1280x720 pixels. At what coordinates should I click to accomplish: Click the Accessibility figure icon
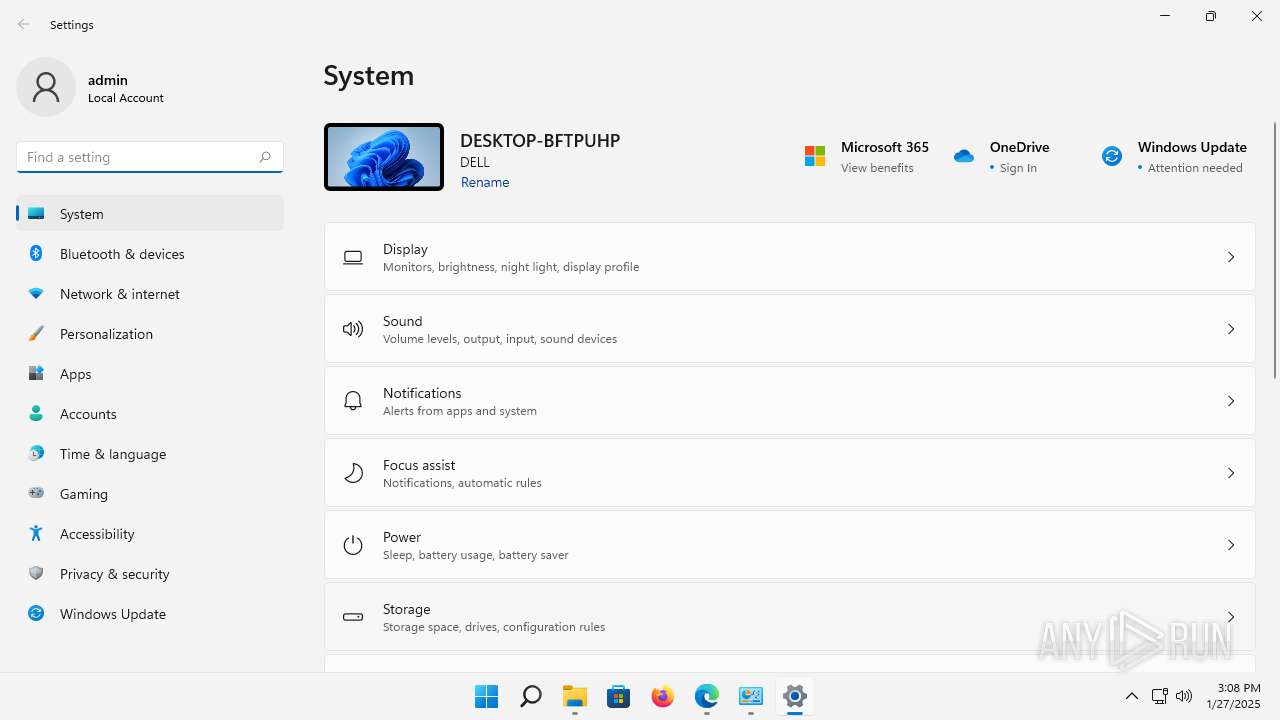pos(36,534)
